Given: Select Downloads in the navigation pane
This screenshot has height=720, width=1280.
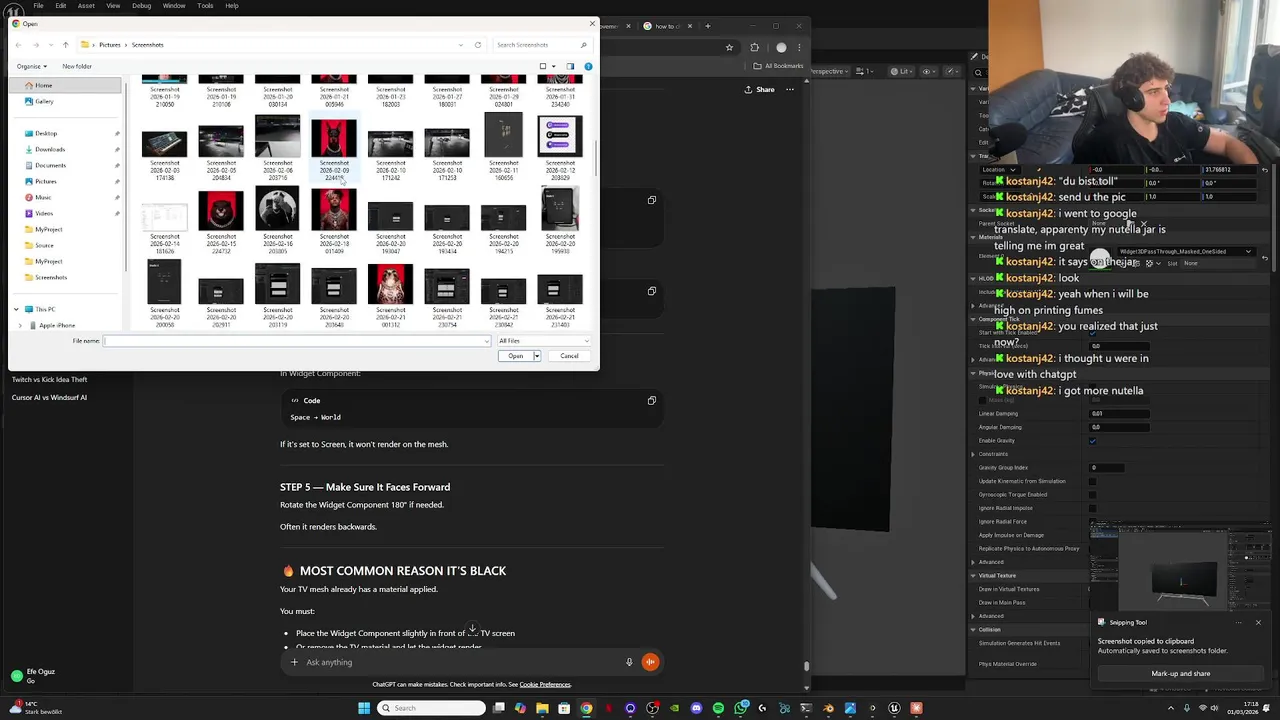Looking at the screenshot, I should pyautogui.click(x=50, y=149).
